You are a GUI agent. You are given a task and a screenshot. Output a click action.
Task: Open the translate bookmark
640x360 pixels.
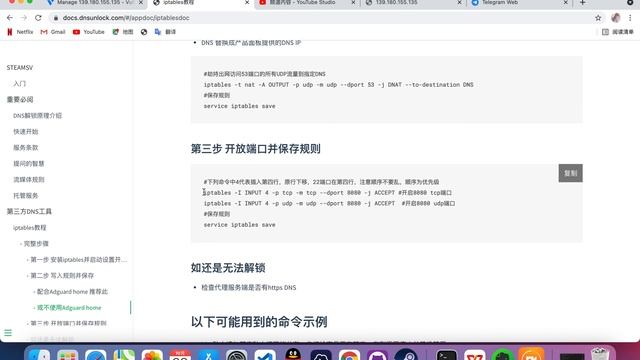click(x=165, y=32)
